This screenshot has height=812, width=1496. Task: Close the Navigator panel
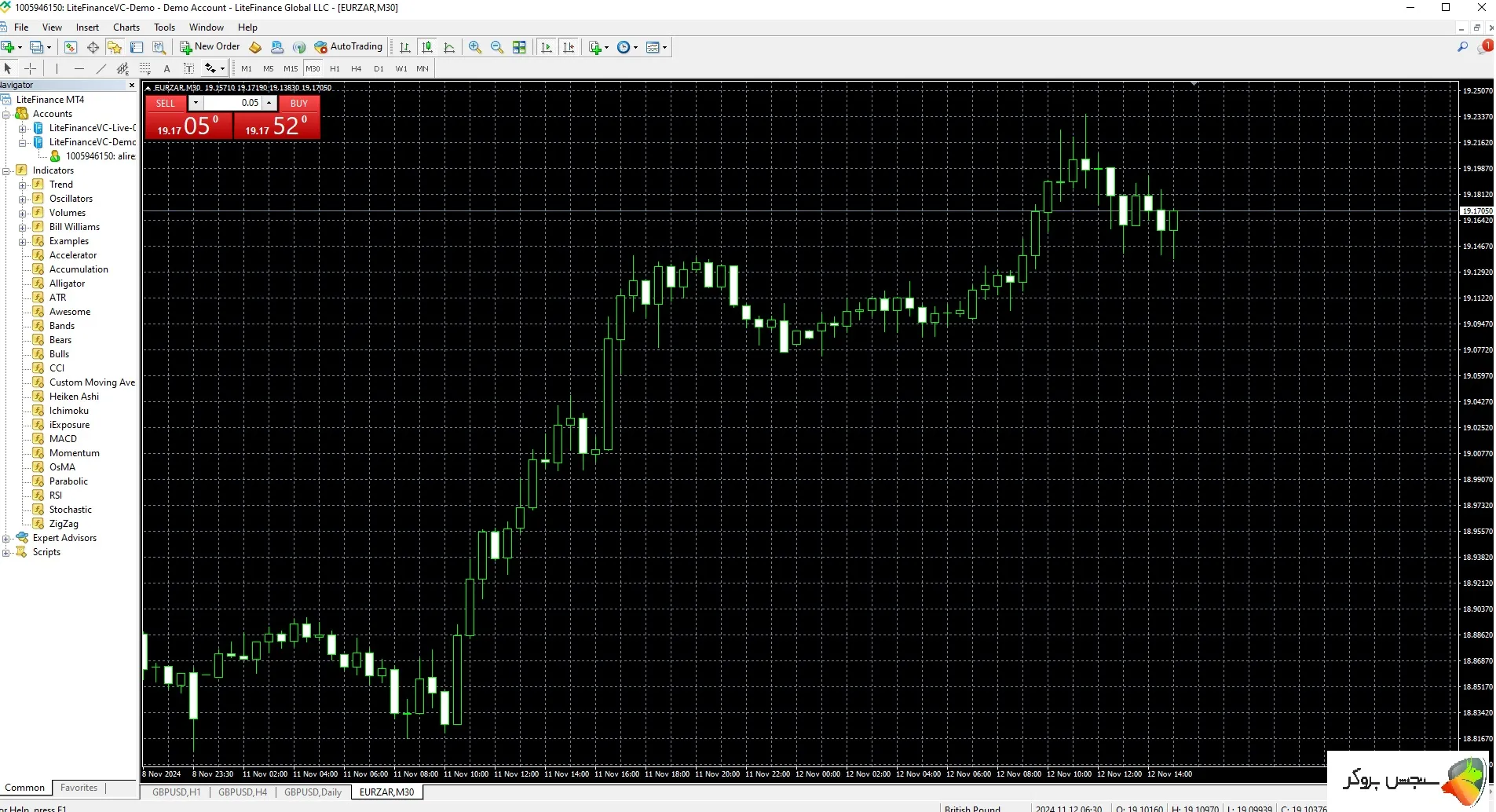point(131,85)
